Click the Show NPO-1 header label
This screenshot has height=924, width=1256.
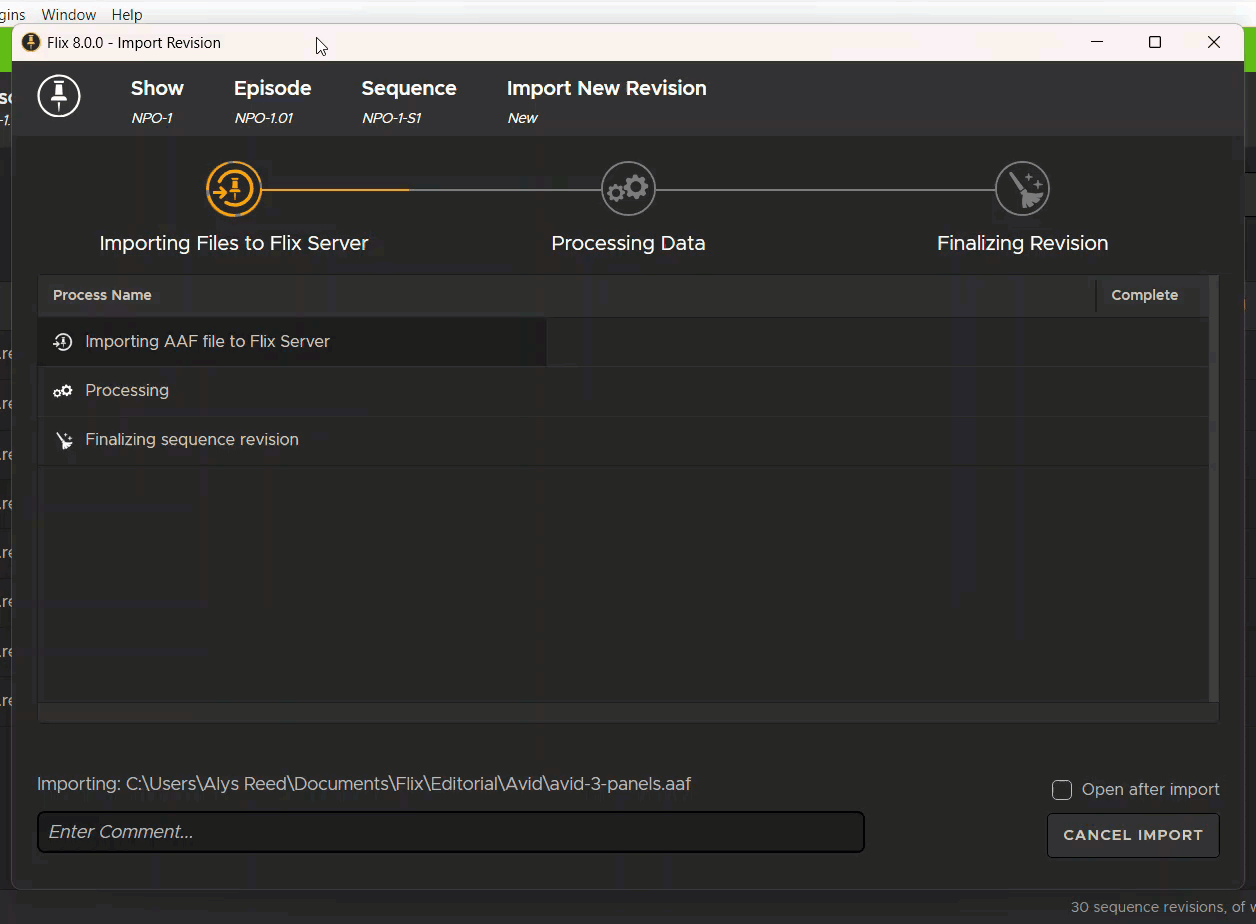[x=157, y=101]
